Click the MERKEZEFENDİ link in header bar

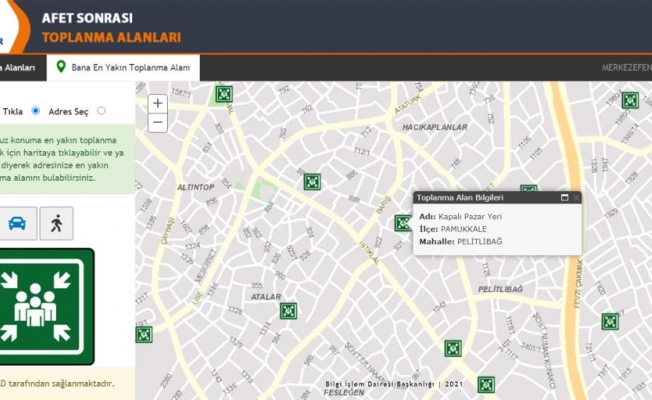626,67
